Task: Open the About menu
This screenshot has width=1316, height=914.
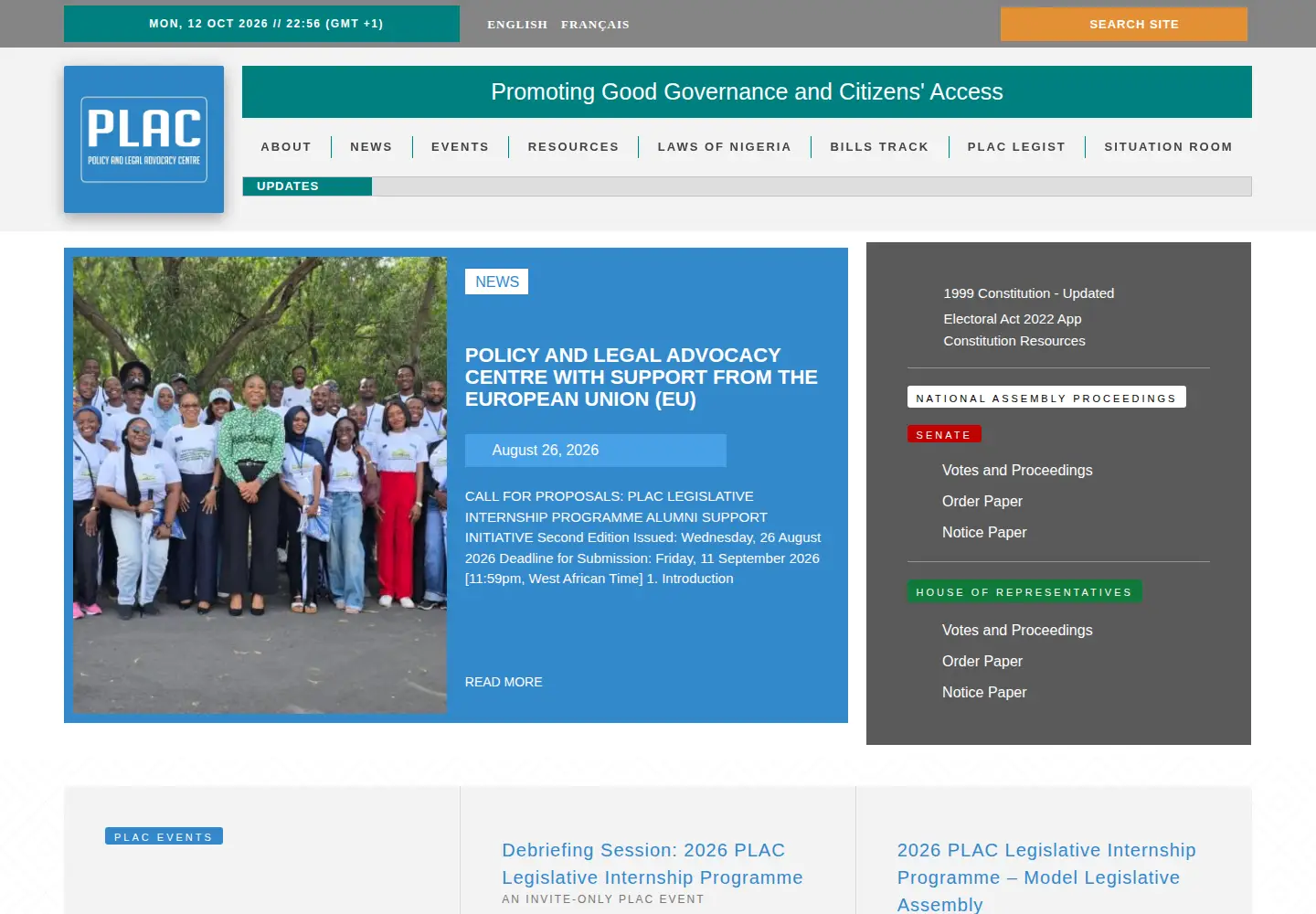Action: click(x=286, y=146)
